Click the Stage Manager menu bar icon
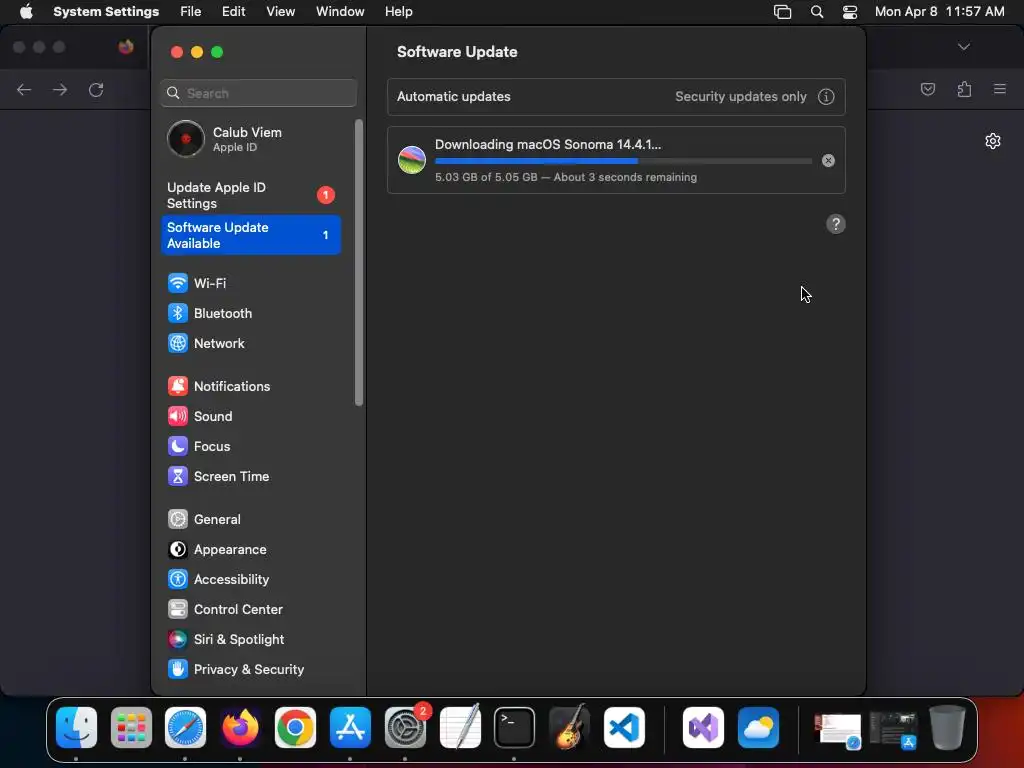Screen dimensions: 1024x768 [x=782, y=12]
